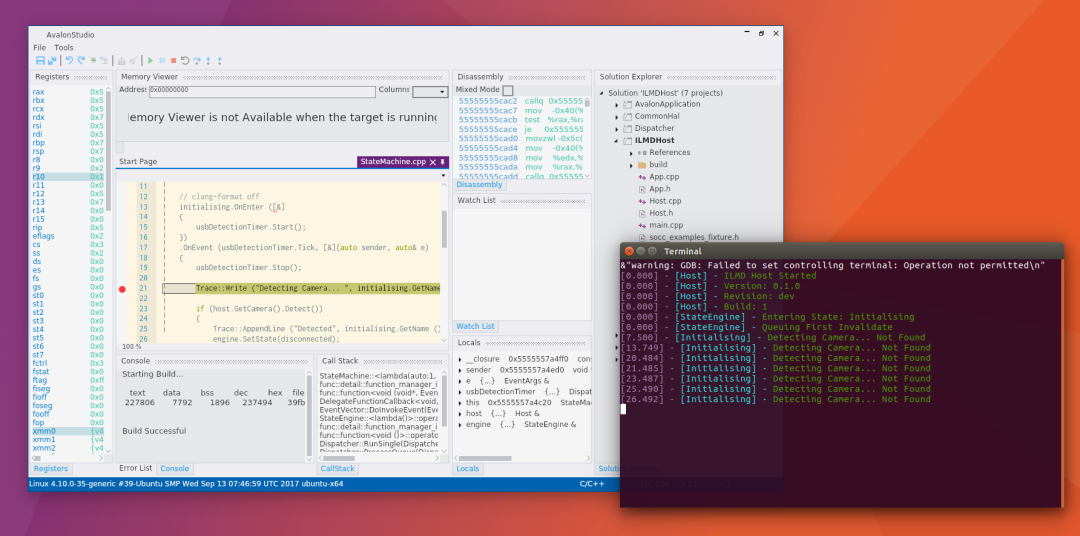The image size is (1080, 536).
Task: Click the Clean project broom icon
Action: pyautogui.click(x=133, y=61)
